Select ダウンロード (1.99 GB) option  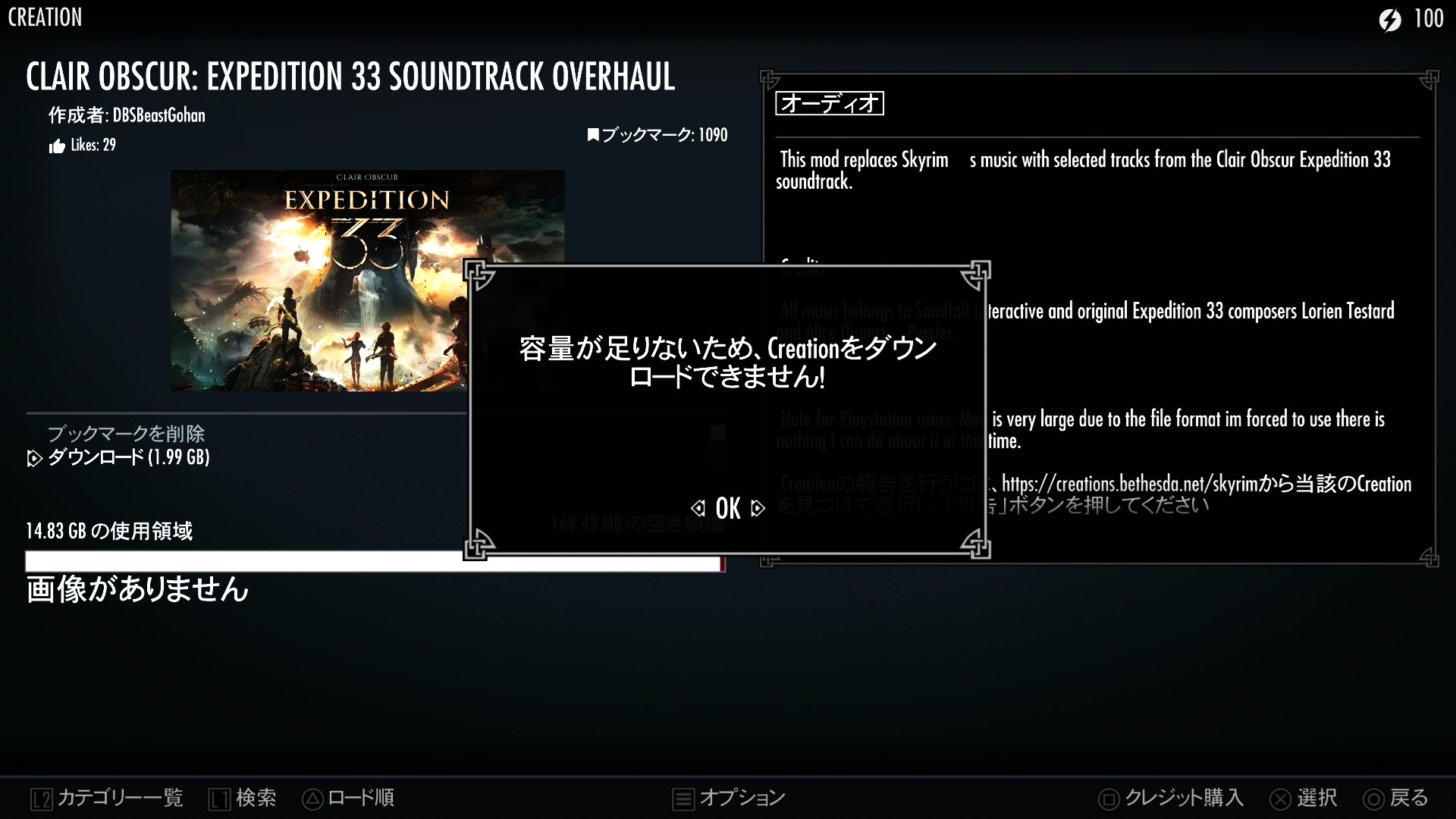tap(129, 457)
